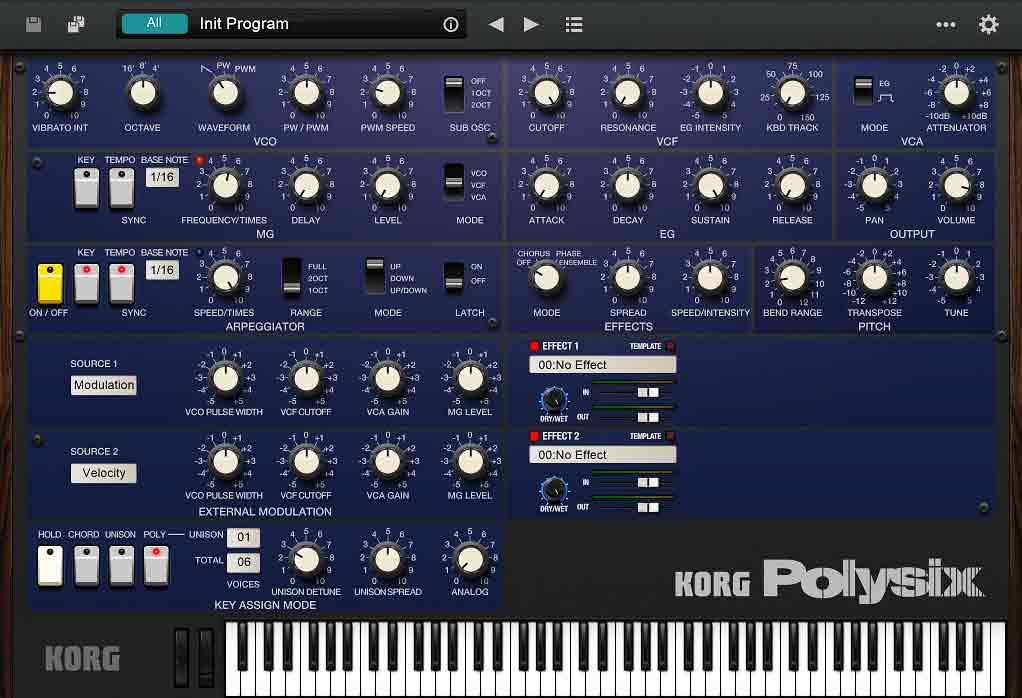Click the MG BASE NOTE 1/16 field

click(162, 177)
